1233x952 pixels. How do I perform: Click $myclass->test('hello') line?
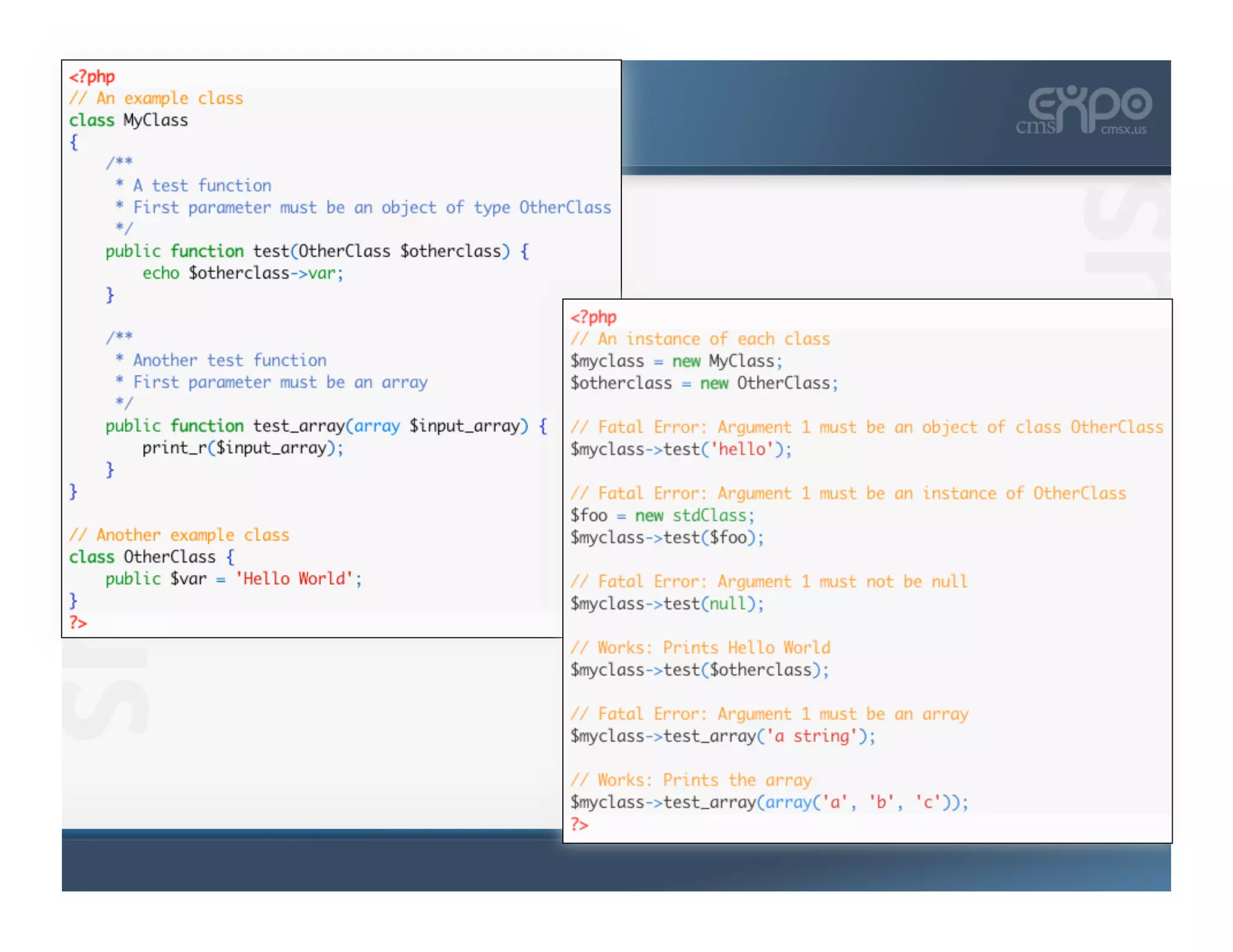680,450
